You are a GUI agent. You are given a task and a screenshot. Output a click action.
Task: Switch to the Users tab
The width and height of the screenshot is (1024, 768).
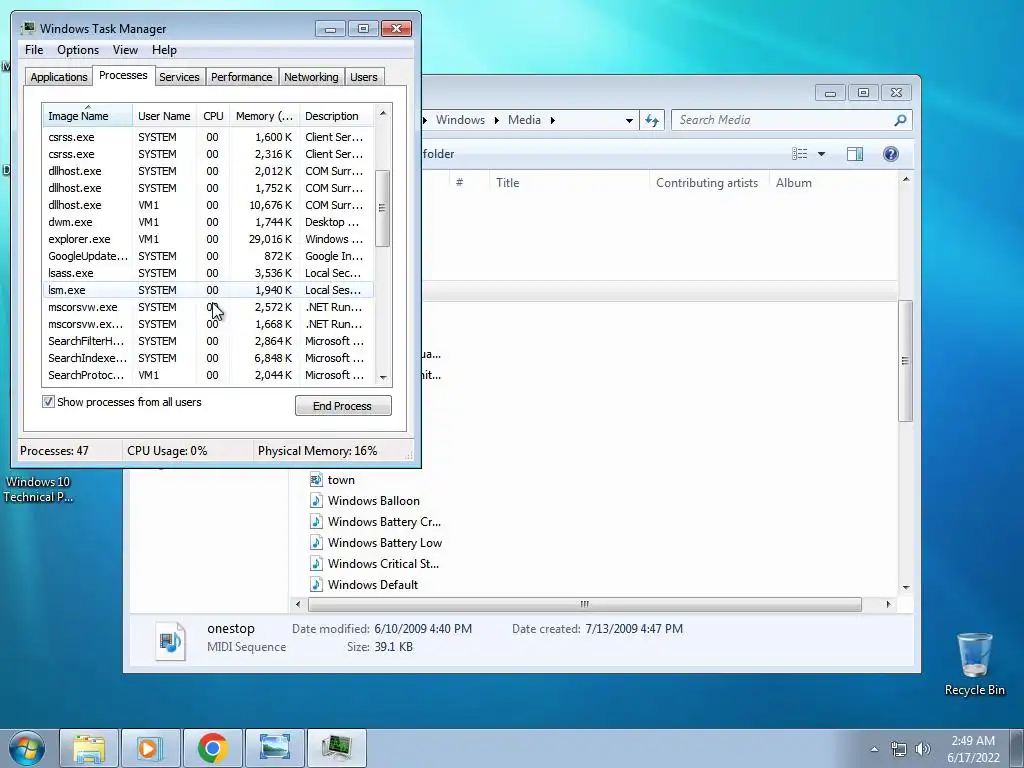364,77
